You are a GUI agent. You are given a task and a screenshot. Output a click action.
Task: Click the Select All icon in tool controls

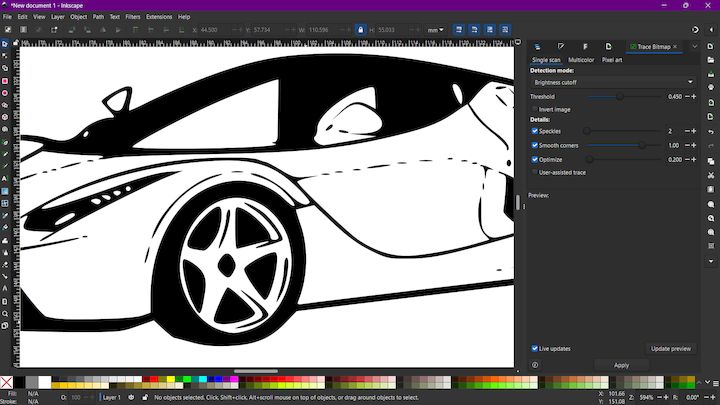8,30
